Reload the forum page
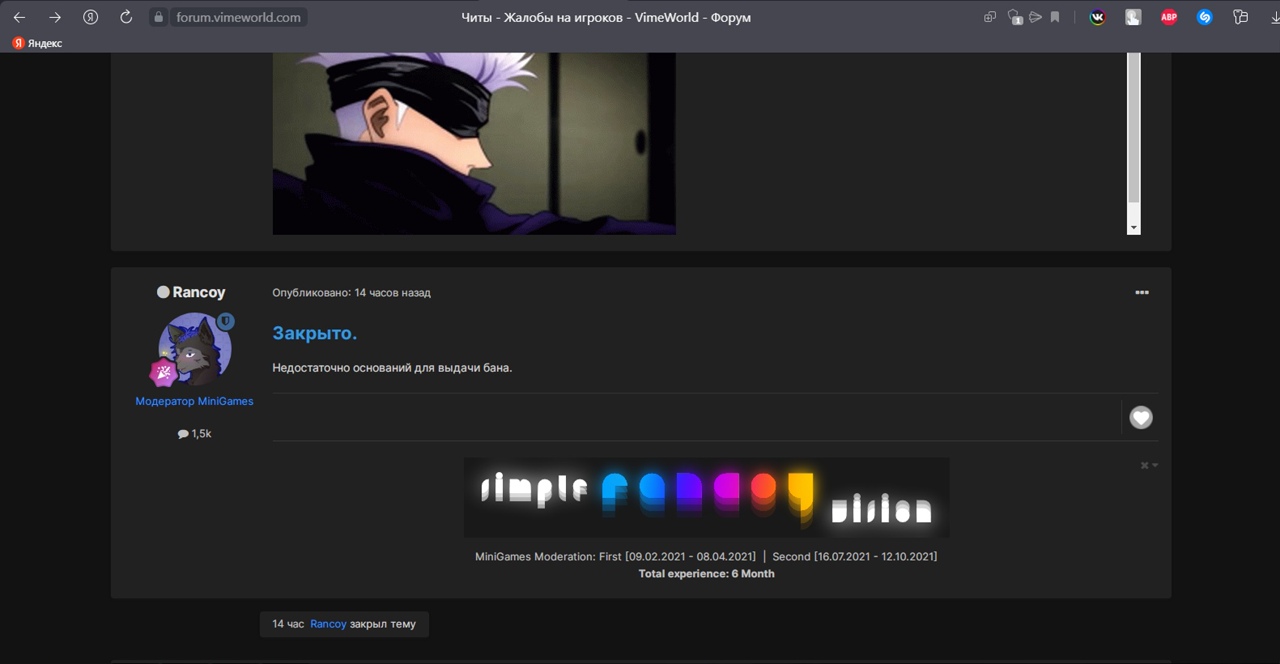 (125, 17)
